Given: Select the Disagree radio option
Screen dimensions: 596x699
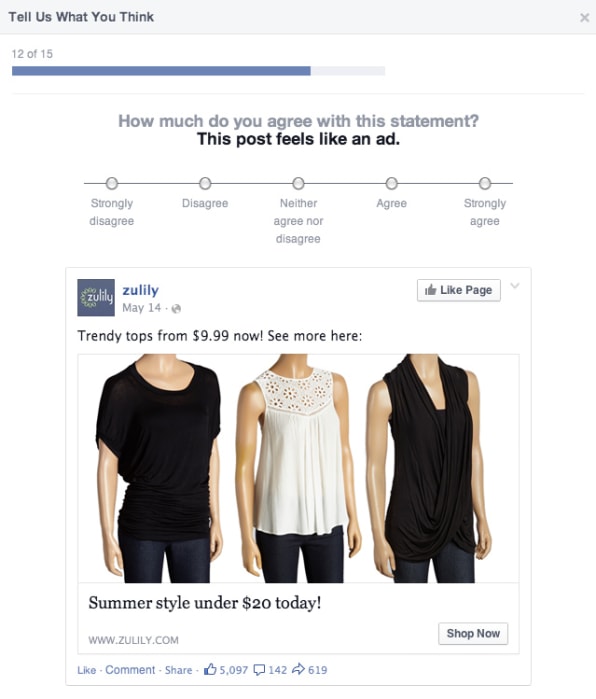Looking at the screenshot, I should [x=205, y=183].
